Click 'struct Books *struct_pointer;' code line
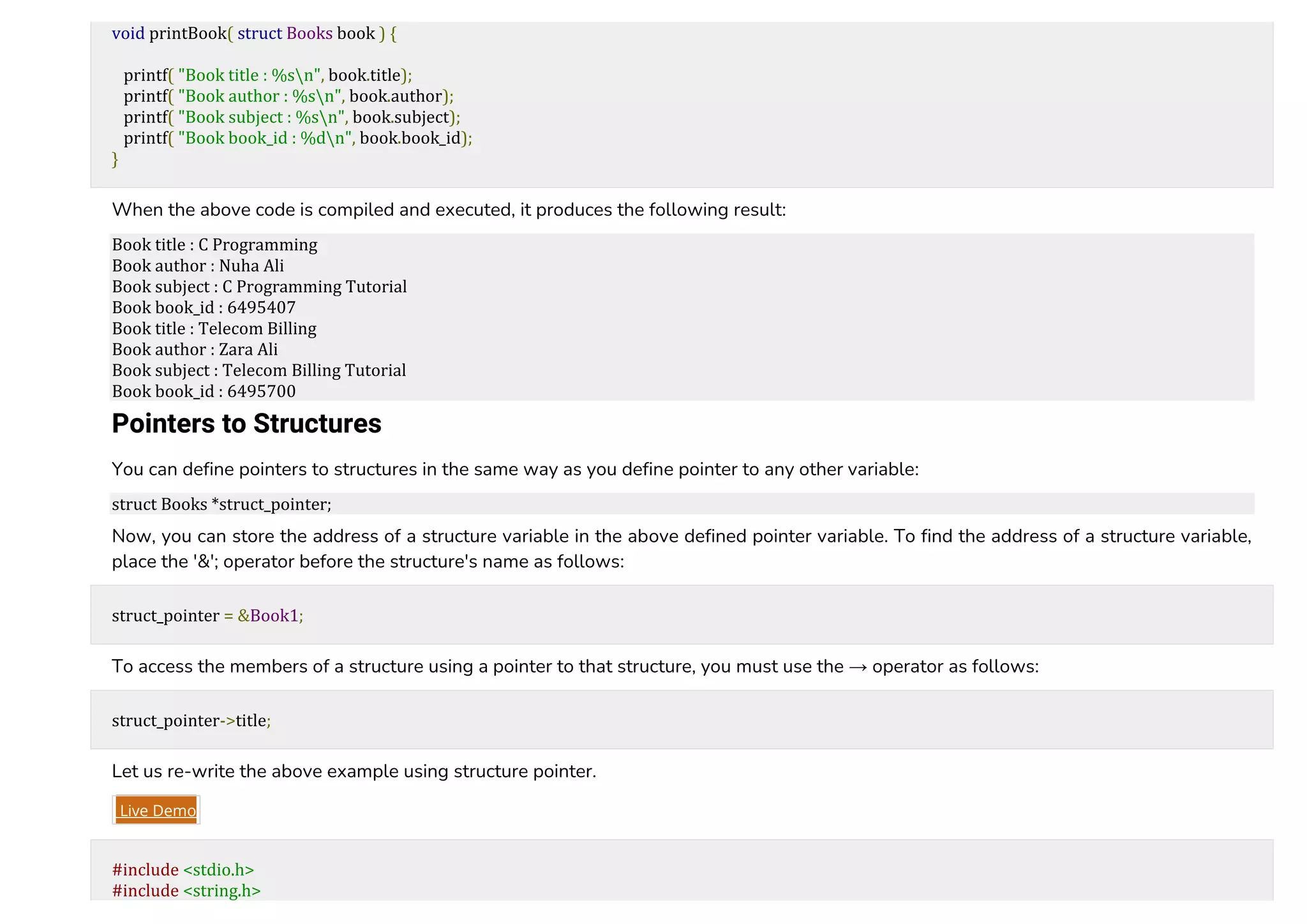This screenshot has width=1307, height=924. [221, 504]
